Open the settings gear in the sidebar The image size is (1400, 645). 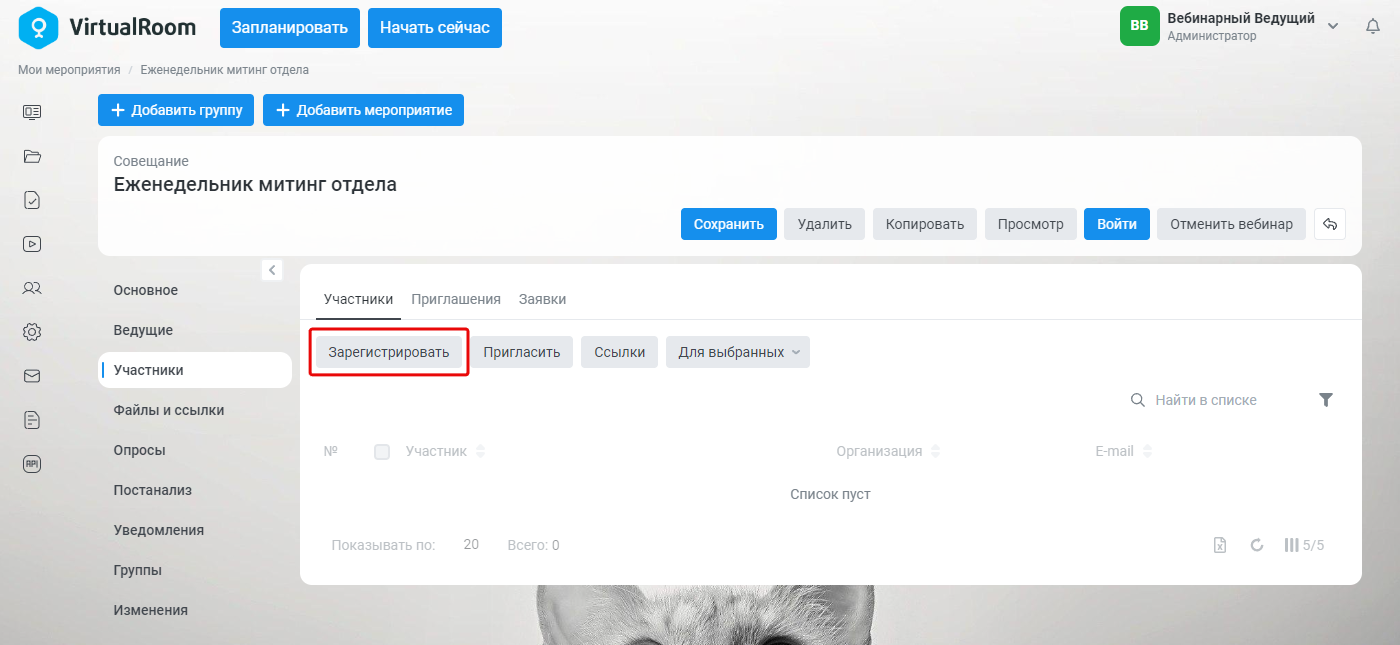(x=32, y=332)
